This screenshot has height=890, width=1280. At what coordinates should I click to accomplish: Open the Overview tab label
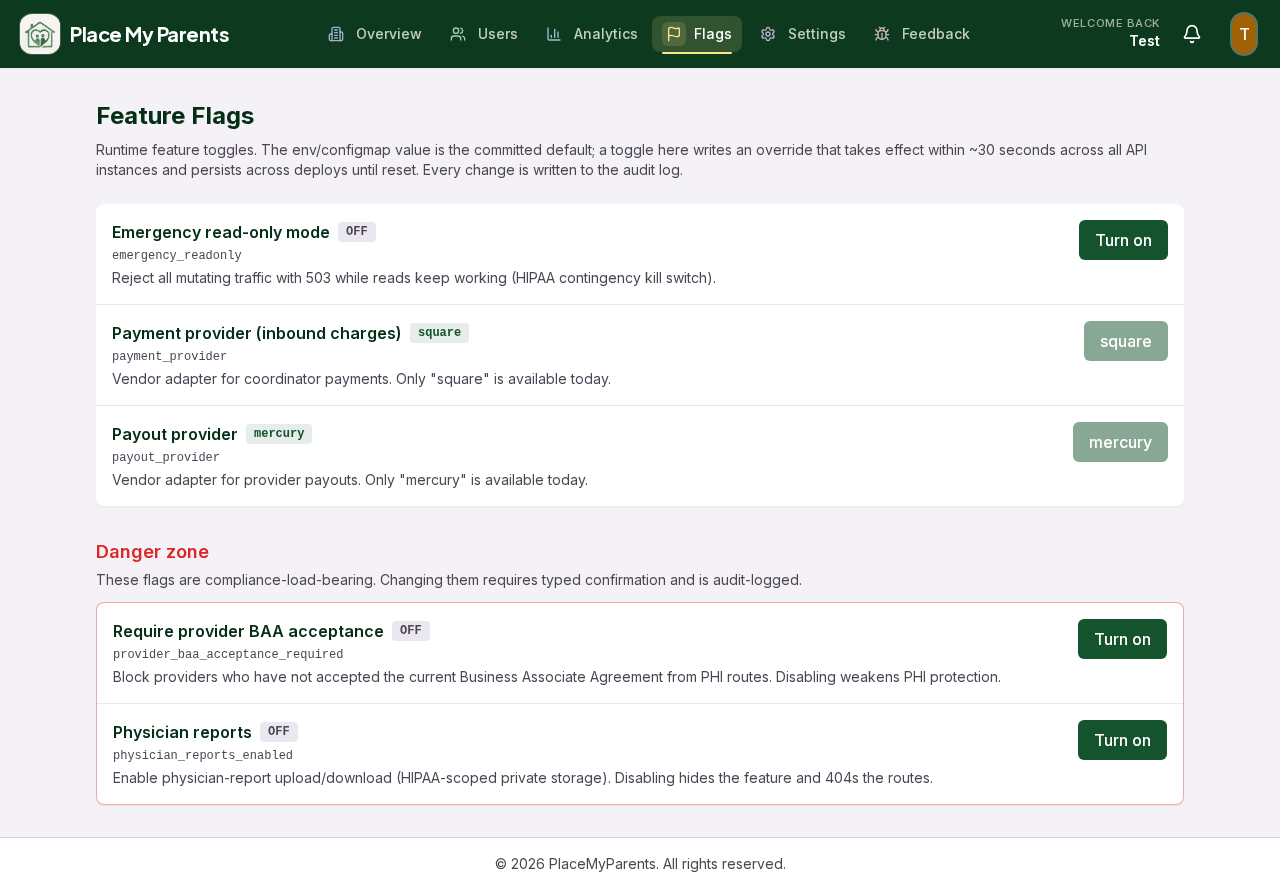click(389, 34)
